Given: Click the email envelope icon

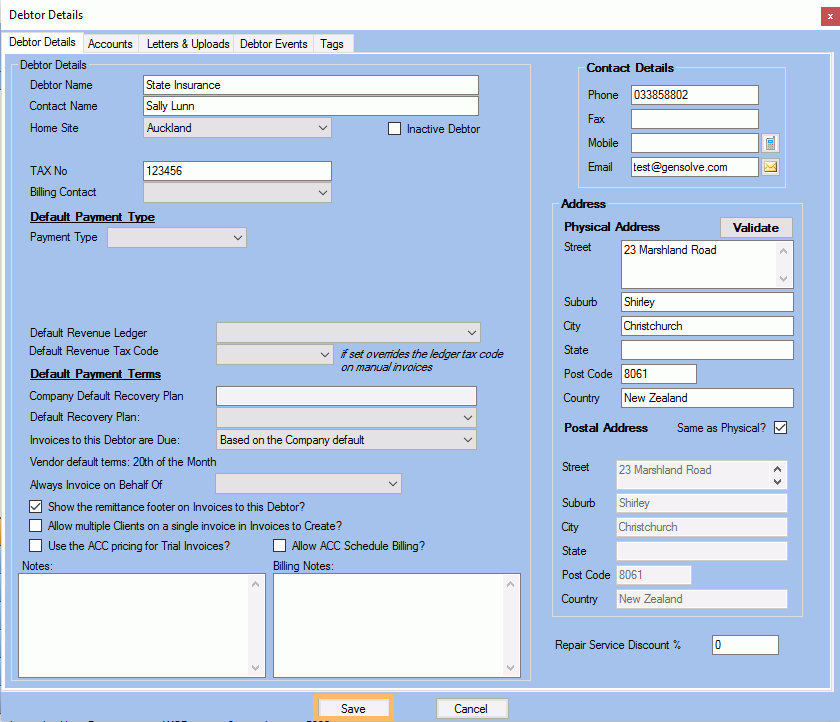Looking at the screenshot, I should coord(770,167).
